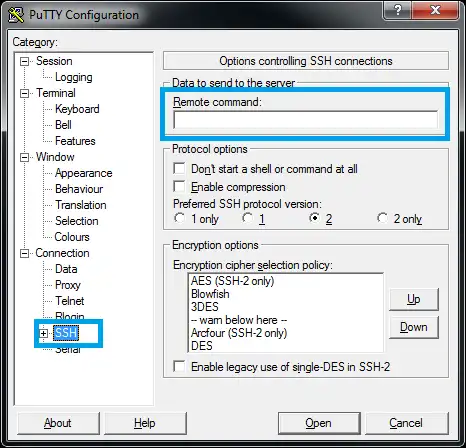
Task: Select the Terminal category
Action: click(56, 93)
